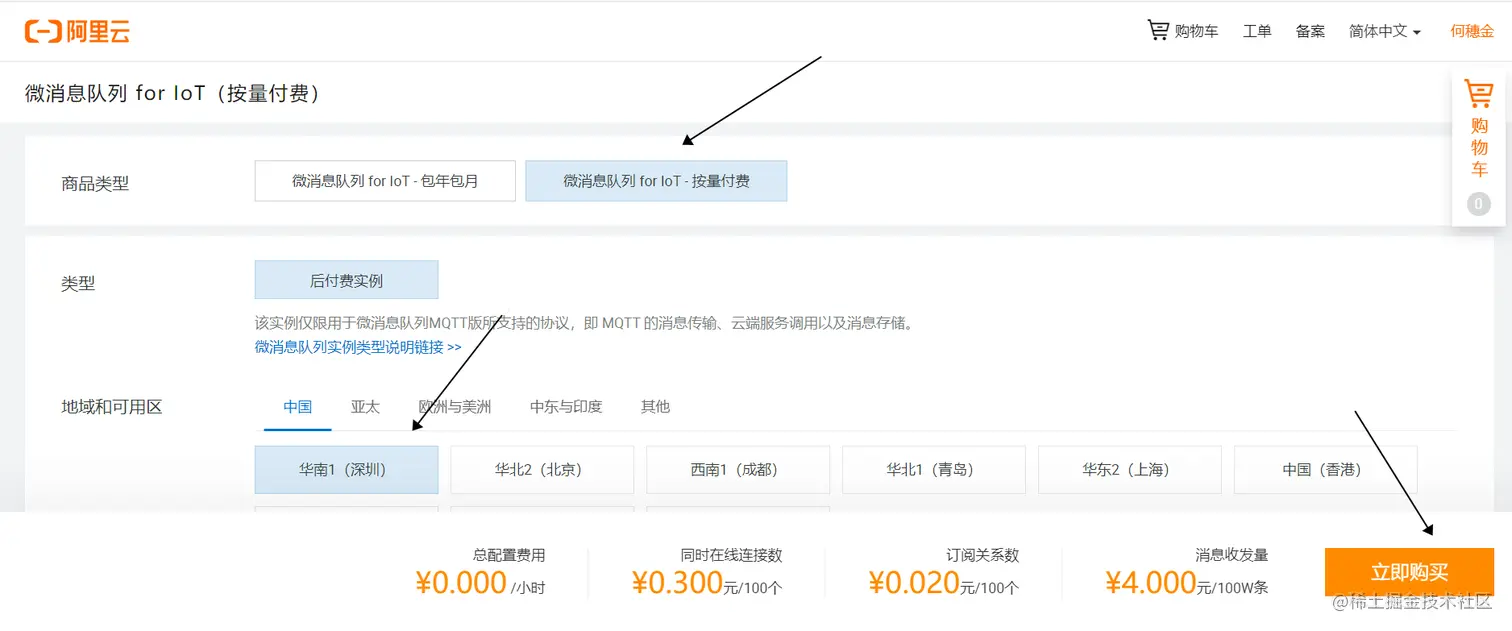The width and height of the screenshot is (1512, 631).
Task: Click the cart count badge 0
Action: click(x=1479, y=204)
